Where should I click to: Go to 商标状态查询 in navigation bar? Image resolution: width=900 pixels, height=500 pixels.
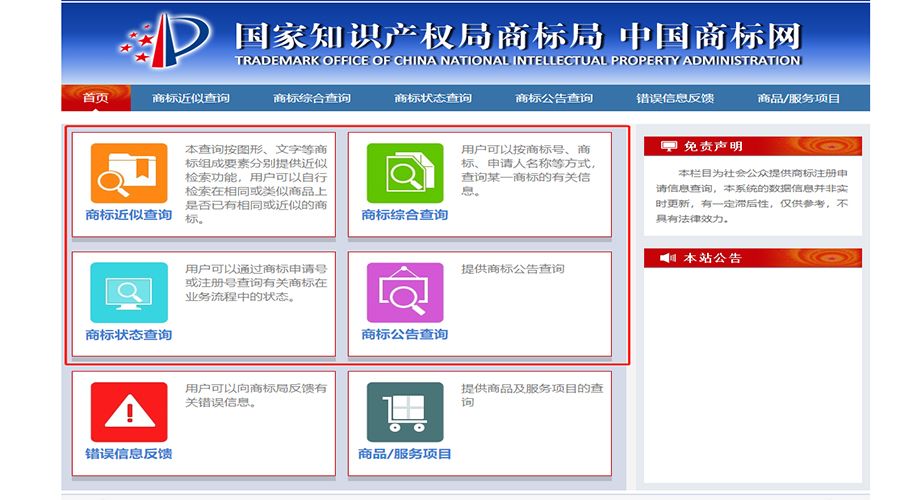pos(433,98)
